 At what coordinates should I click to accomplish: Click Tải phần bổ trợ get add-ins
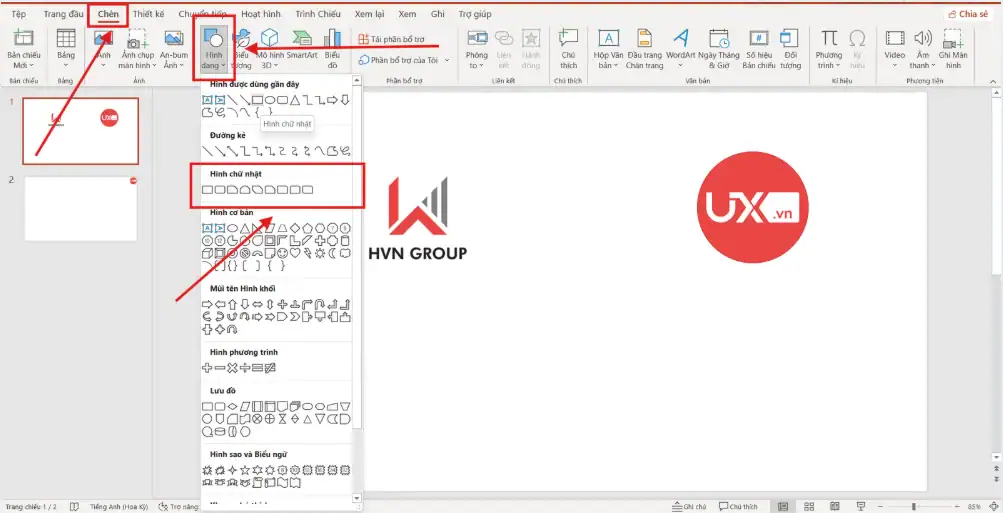[x=391, y=39]
